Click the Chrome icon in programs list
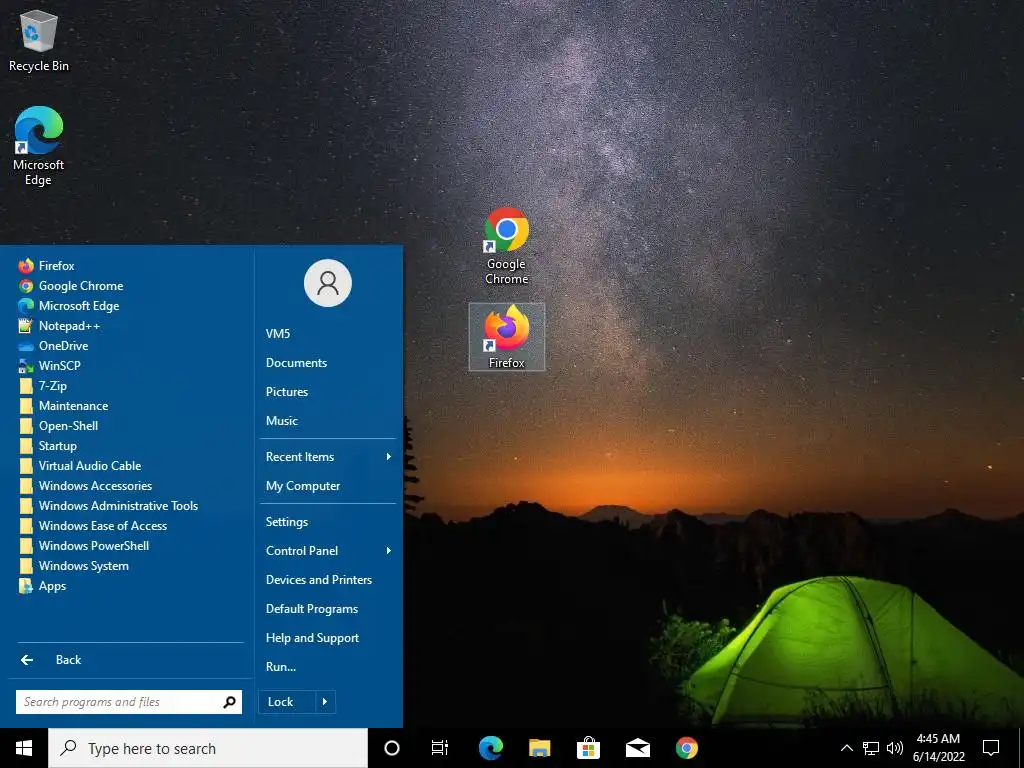 (26, 286)
